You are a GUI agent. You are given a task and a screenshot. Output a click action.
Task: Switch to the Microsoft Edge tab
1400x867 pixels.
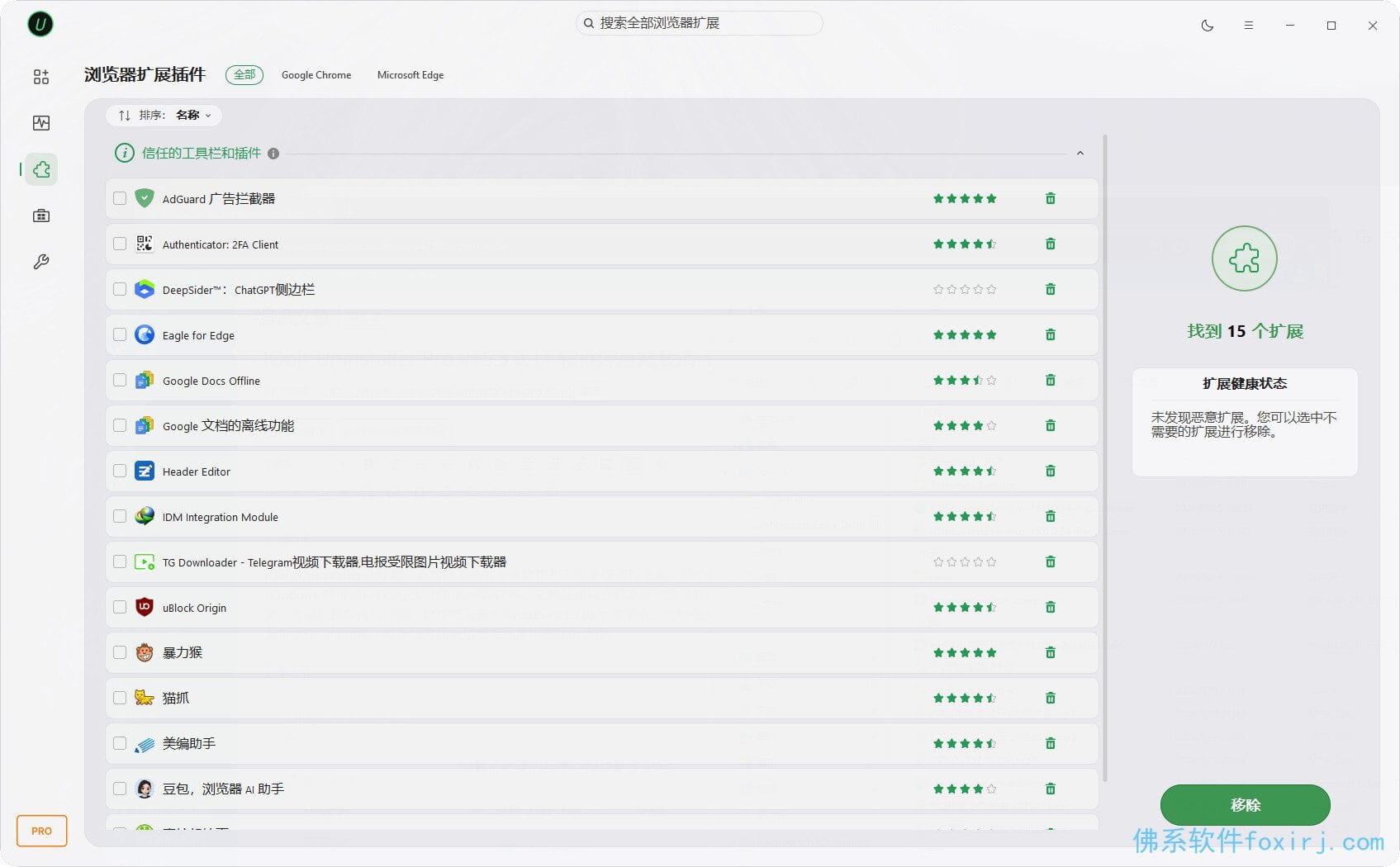pyautogui.click(x=411, y=75)
